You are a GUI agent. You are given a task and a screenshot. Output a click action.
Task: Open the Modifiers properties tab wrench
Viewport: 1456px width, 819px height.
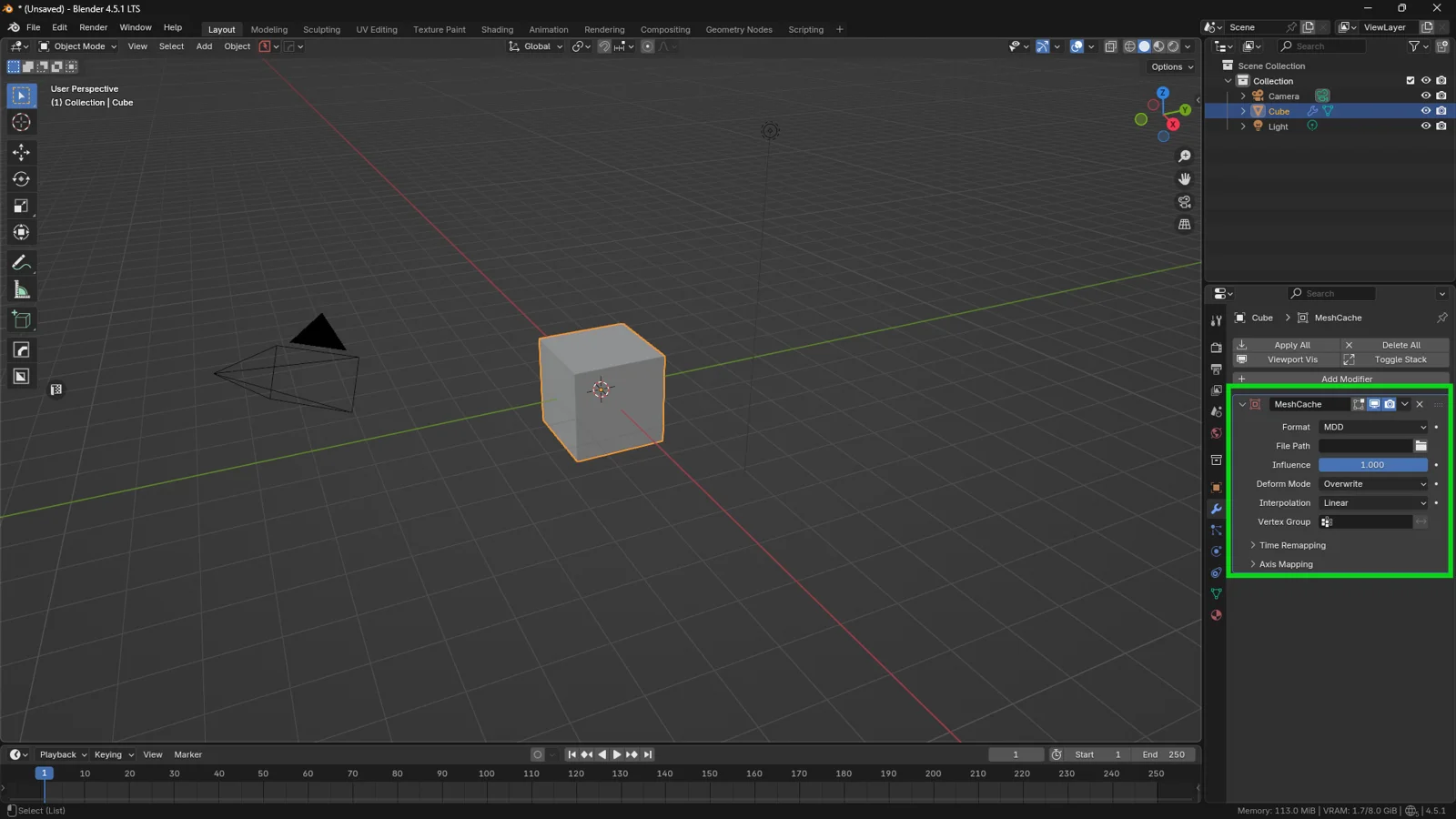(1216, 509)
